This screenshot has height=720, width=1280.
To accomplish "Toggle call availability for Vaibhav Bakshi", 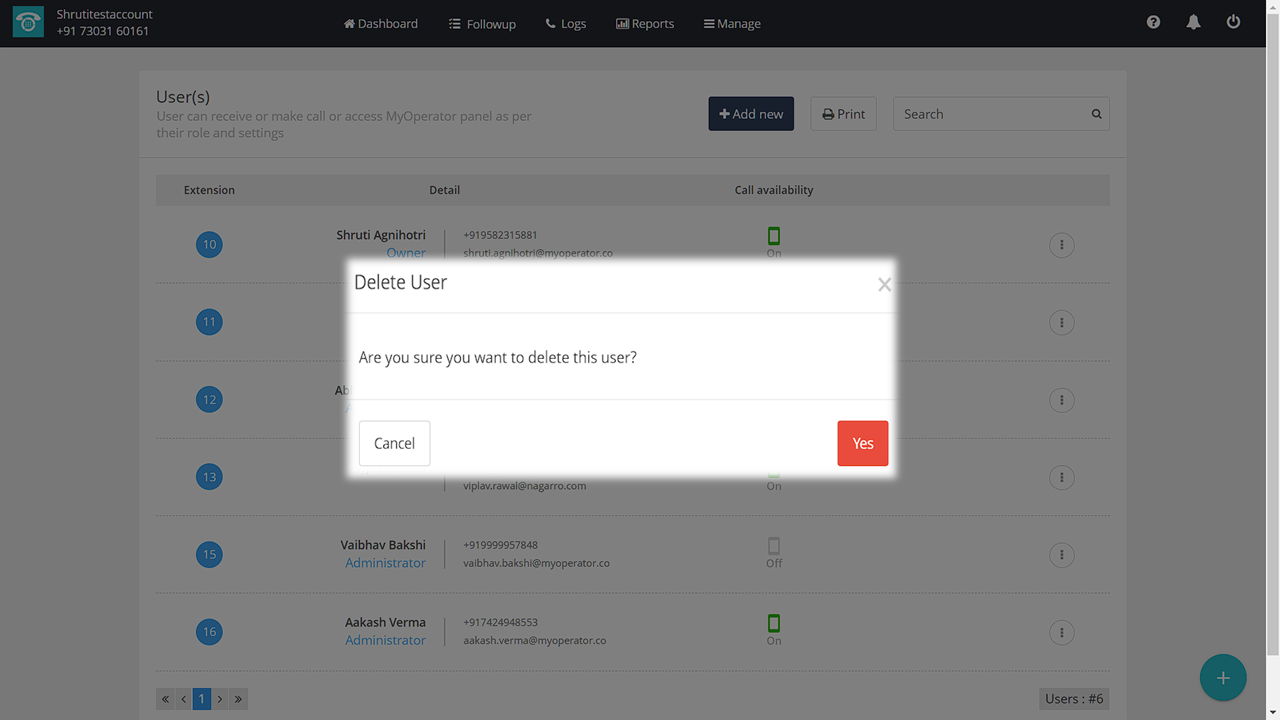I will click(x=773, y=546).
